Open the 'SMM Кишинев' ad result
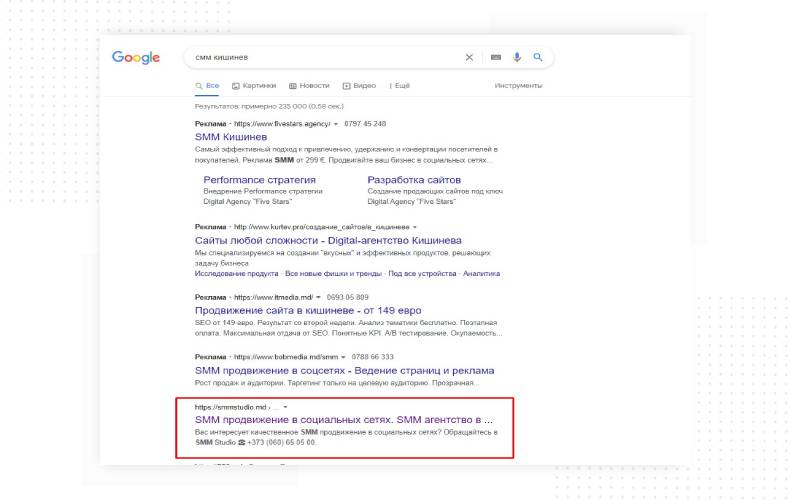Screen dimensions: 790x500 (x=231, y=137)
